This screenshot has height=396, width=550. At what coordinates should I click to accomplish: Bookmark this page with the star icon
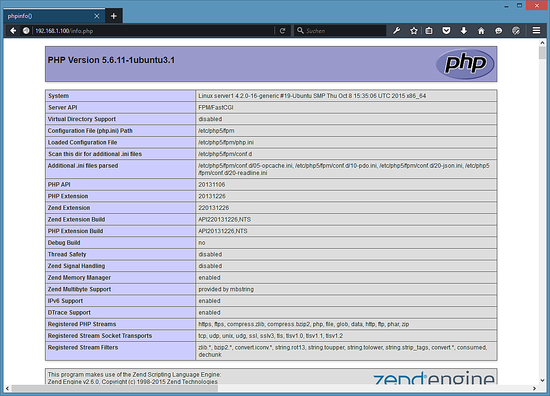(x=414, y=31)
